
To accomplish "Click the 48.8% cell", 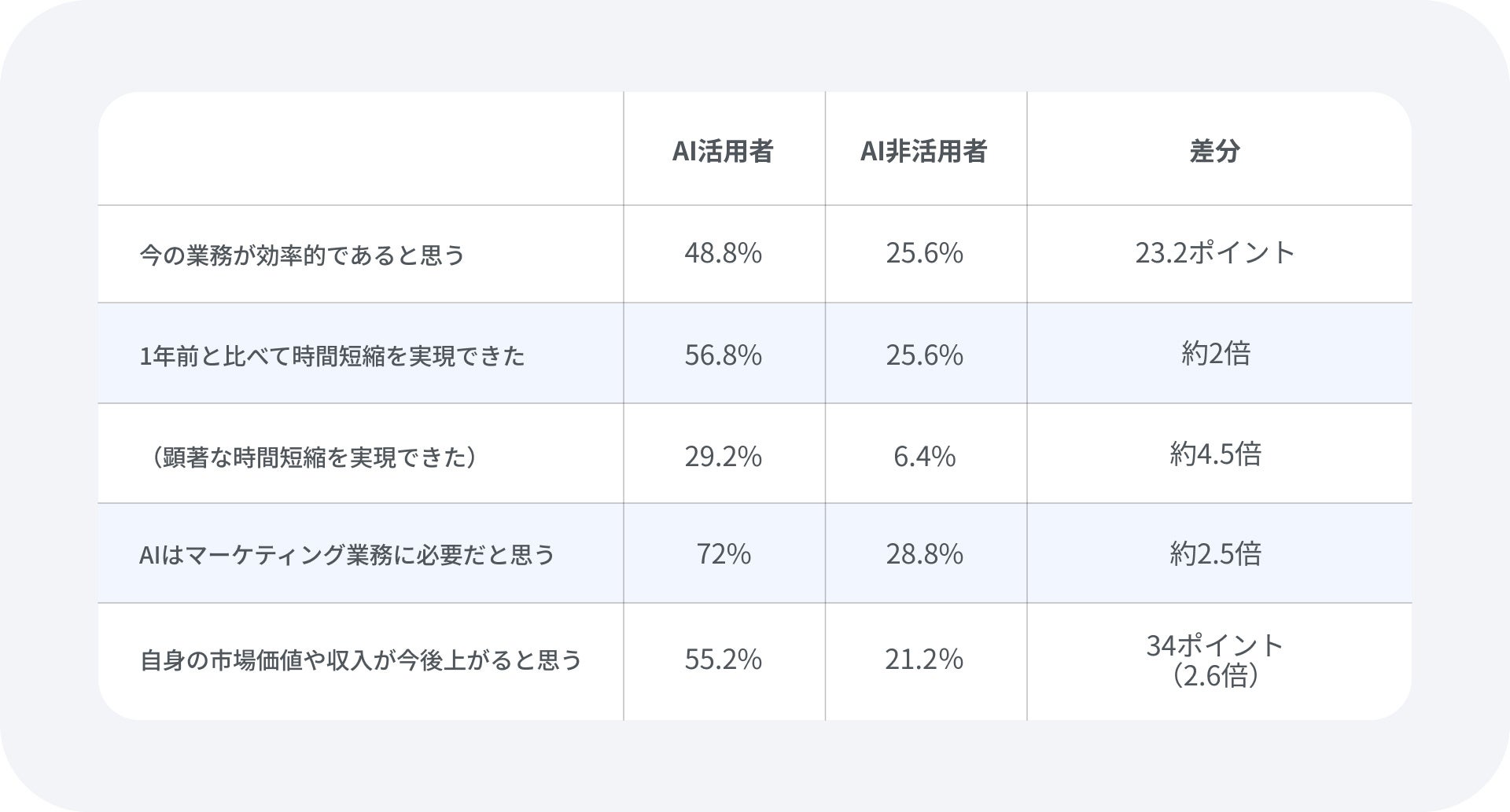I will coord(723,253).
